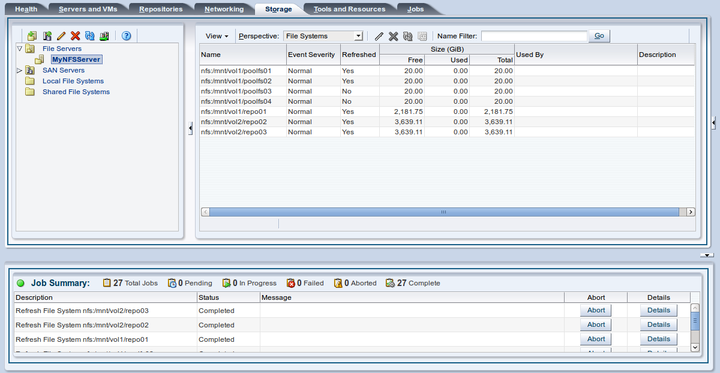The height and width of the screenshot is (373, 720).
Task: Switch to the Jobs tab
Action: pyautogui.click(x=416, y=9)
